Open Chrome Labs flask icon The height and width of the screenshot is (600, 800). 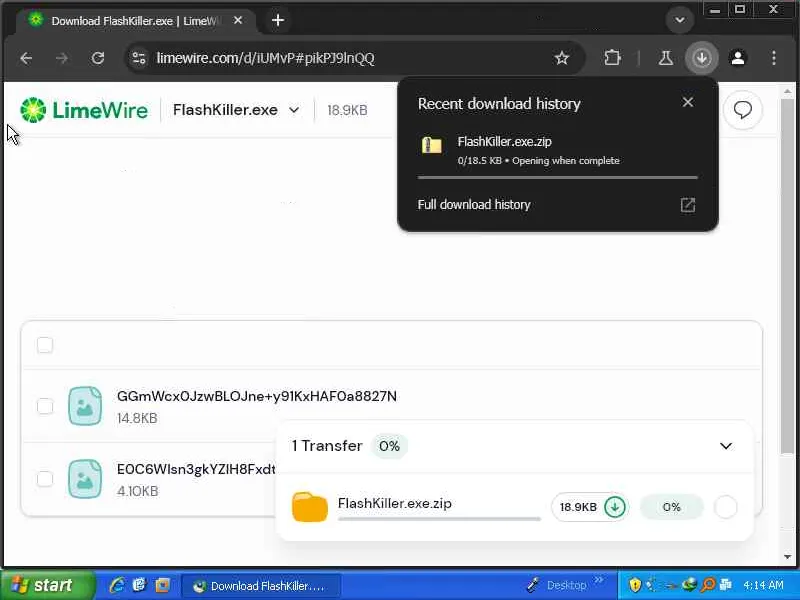click(665, 58)
